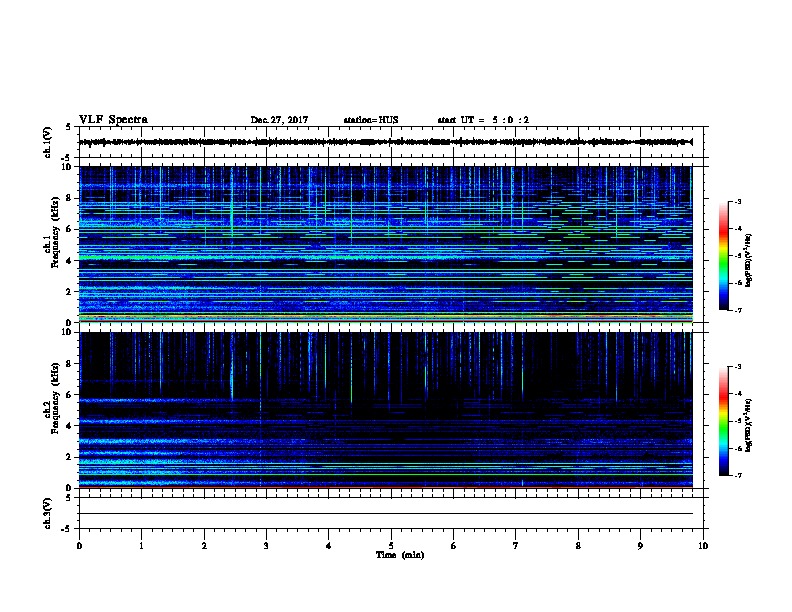The image size is (792, 612).
Task: Click the "-7" label on ch.2 color bar
Action: tap(738, 475)
